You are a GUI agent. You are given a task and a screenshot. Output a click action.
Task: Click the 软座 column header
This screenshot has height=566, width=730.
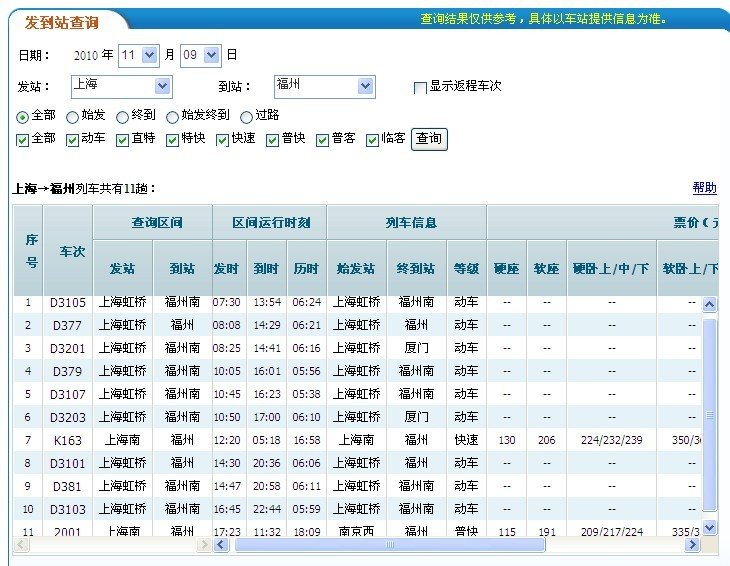pos(546,269)
